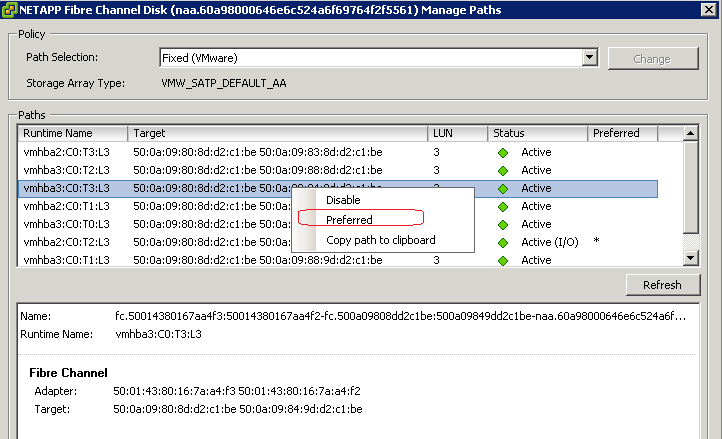The image size is (722, 439).
Task: Click the paths list scroll up arrow
Action: 690,133
